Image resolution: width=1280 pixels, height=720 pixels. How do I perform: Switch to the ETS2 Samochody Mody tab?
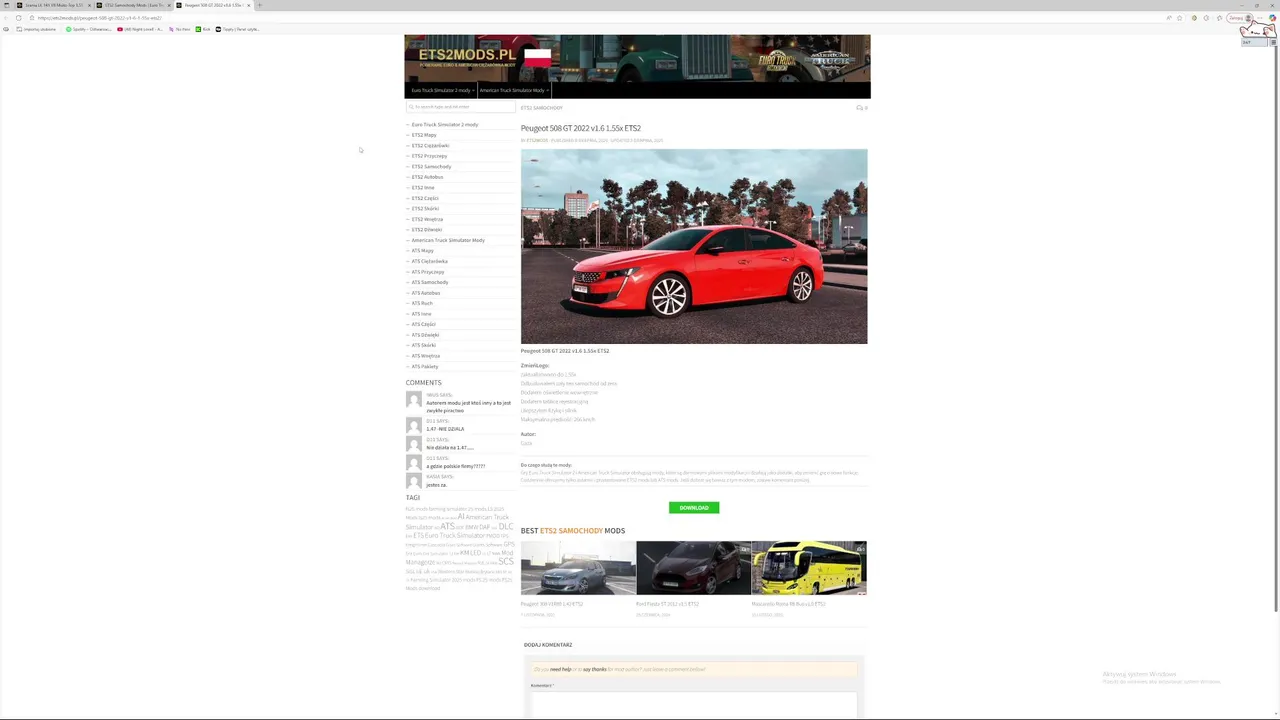(133, 5)
